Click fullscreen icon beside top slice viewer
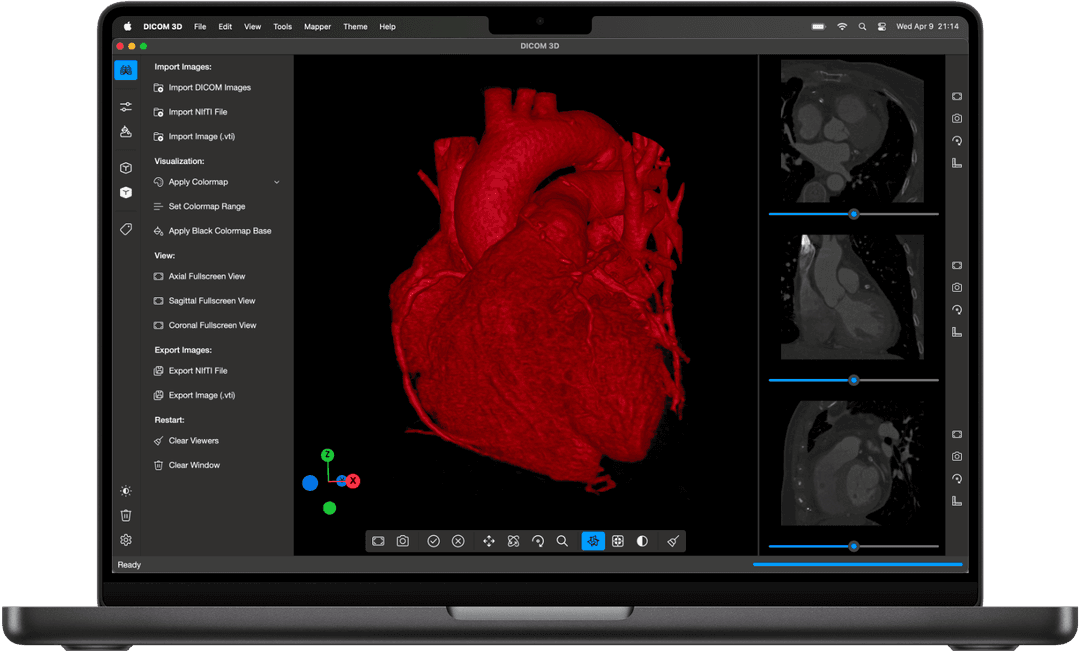This screenshot has width=1080, height=653. tap(957, 96)
